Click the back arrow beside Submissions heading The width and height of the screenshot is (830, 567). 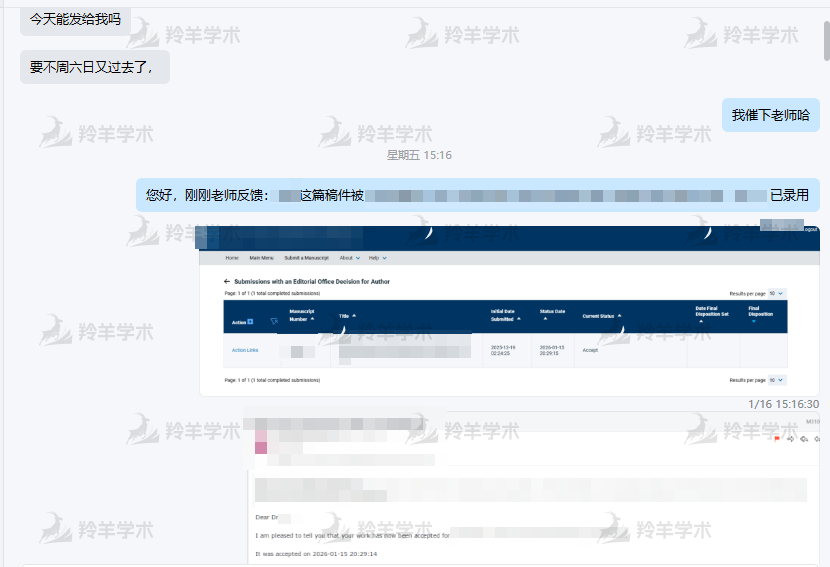click(227, 282)
